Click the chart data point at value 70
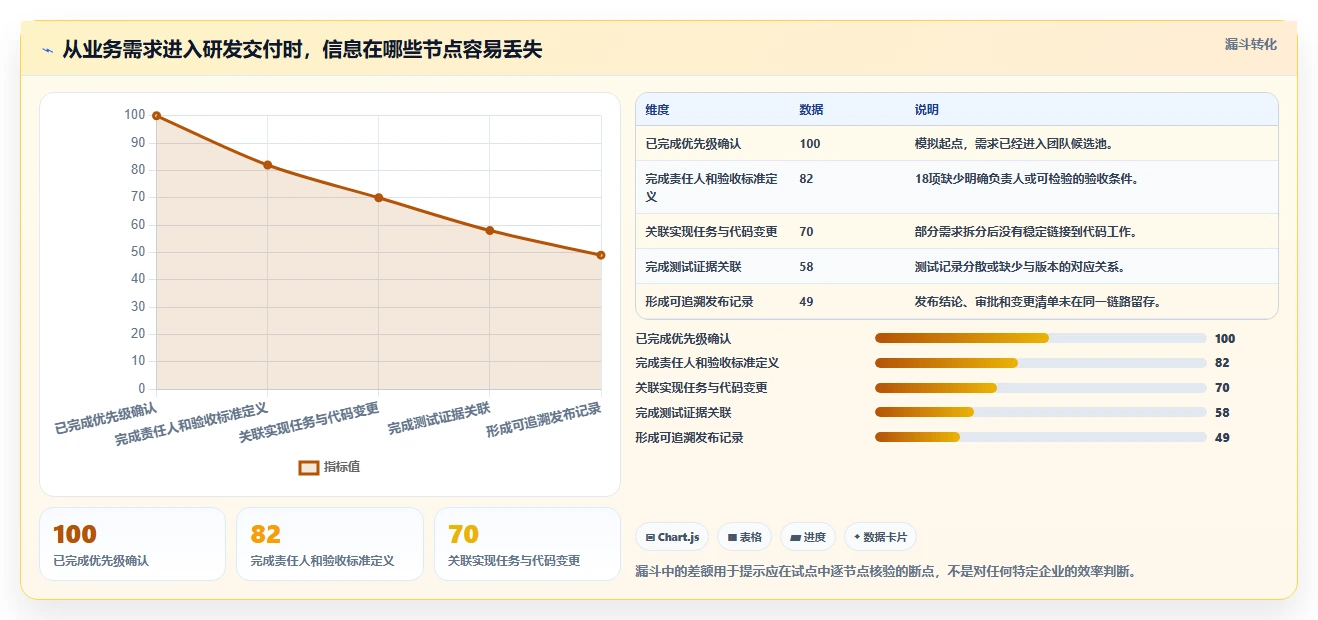The image size is (1318, 620). tap(378, 198)
